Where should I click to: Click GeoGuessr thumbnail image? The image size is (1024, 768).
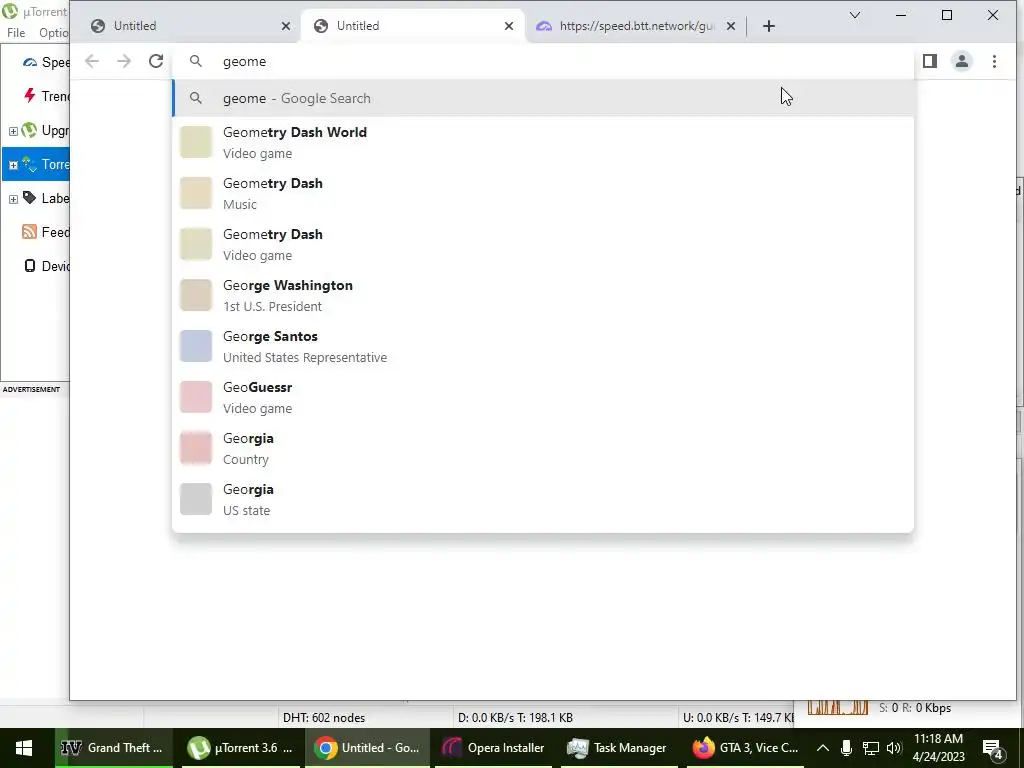click(196, 397)
